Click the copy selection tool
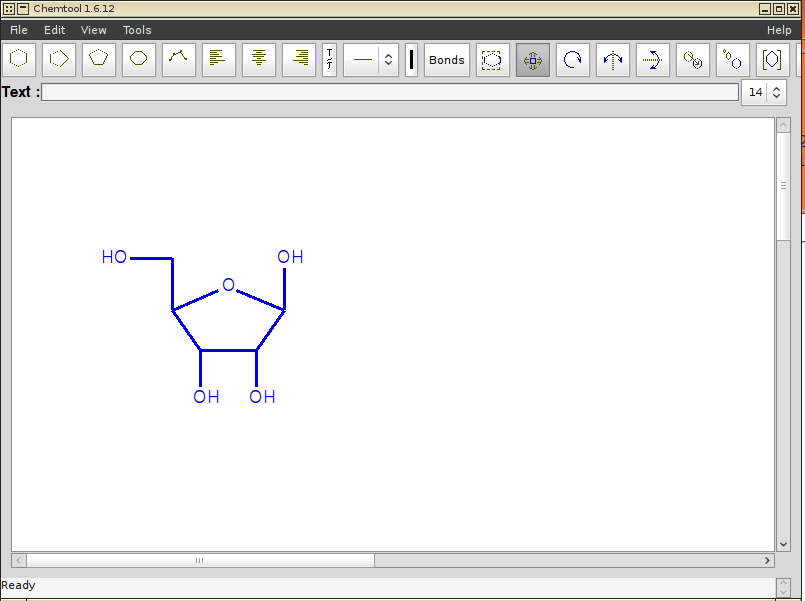Viewport: 805px width, 601px height. coord(693,60)
